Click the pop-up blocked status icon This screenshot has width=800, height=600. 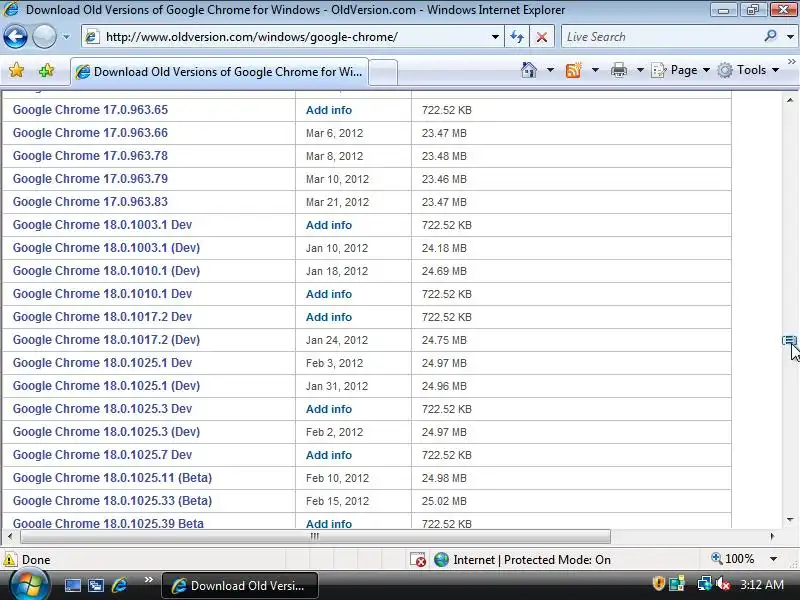418,560
